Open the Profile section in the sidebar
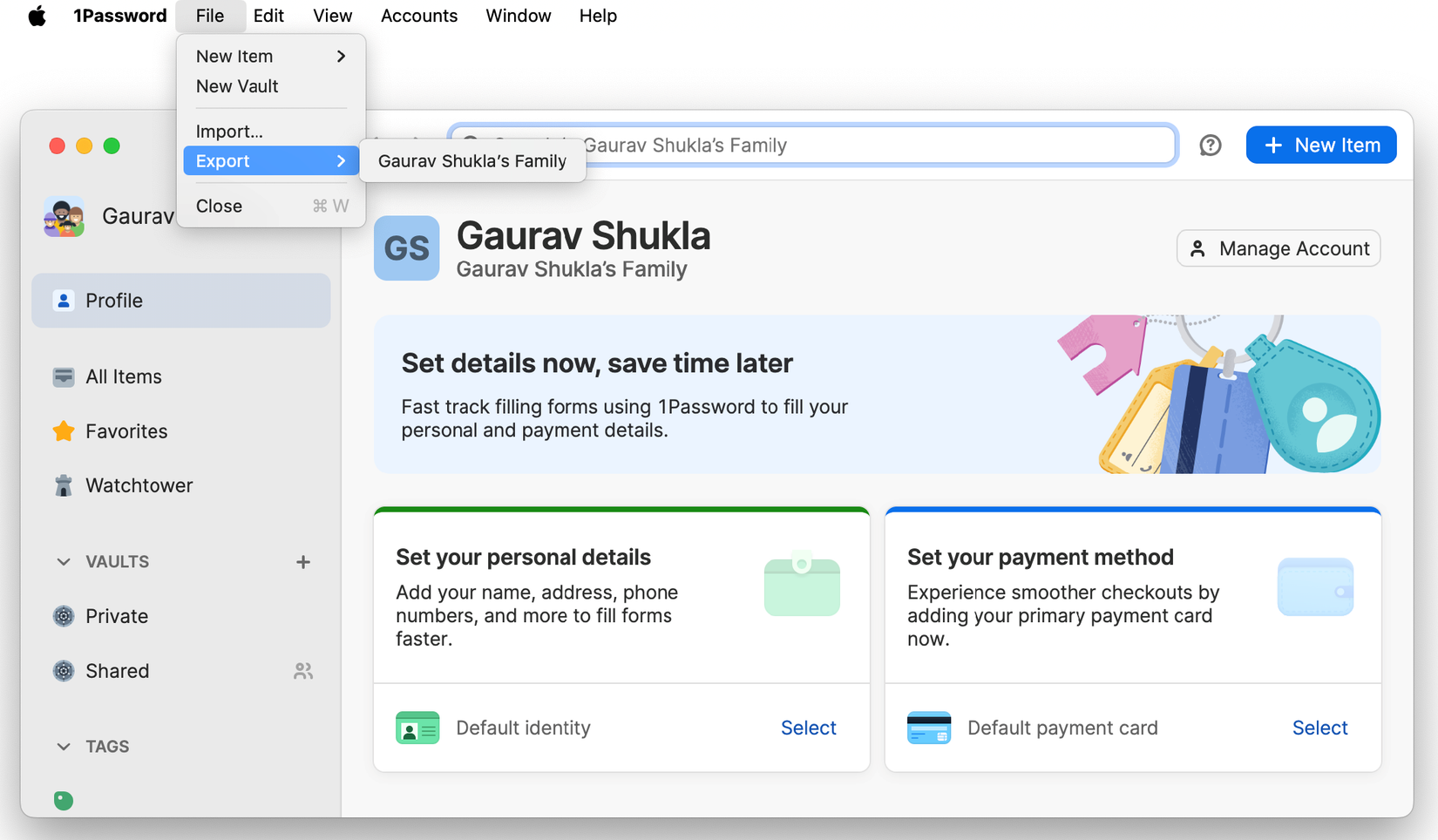1438x840 pixels. (x=113, y=300)
